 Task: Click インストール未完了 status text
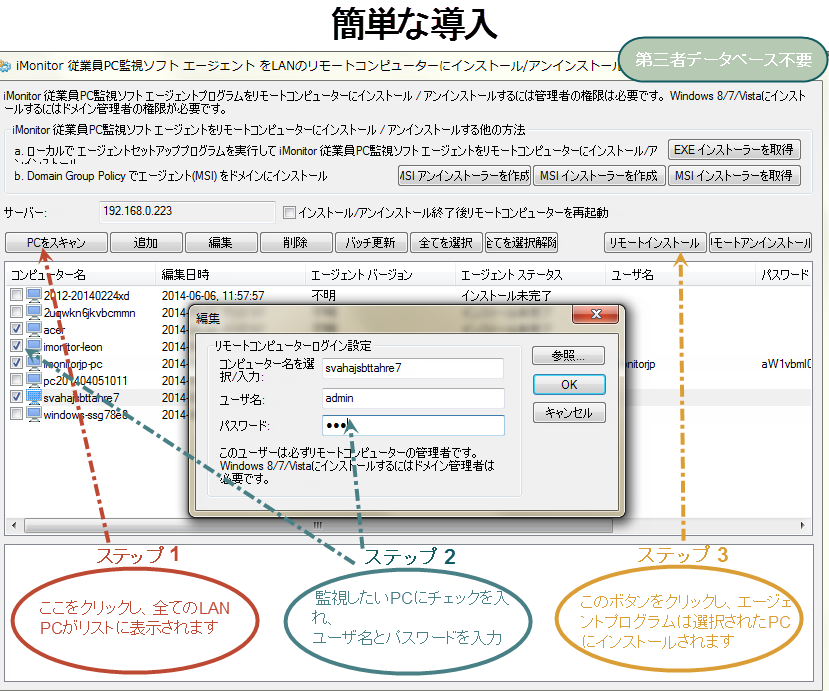(506, 296)
